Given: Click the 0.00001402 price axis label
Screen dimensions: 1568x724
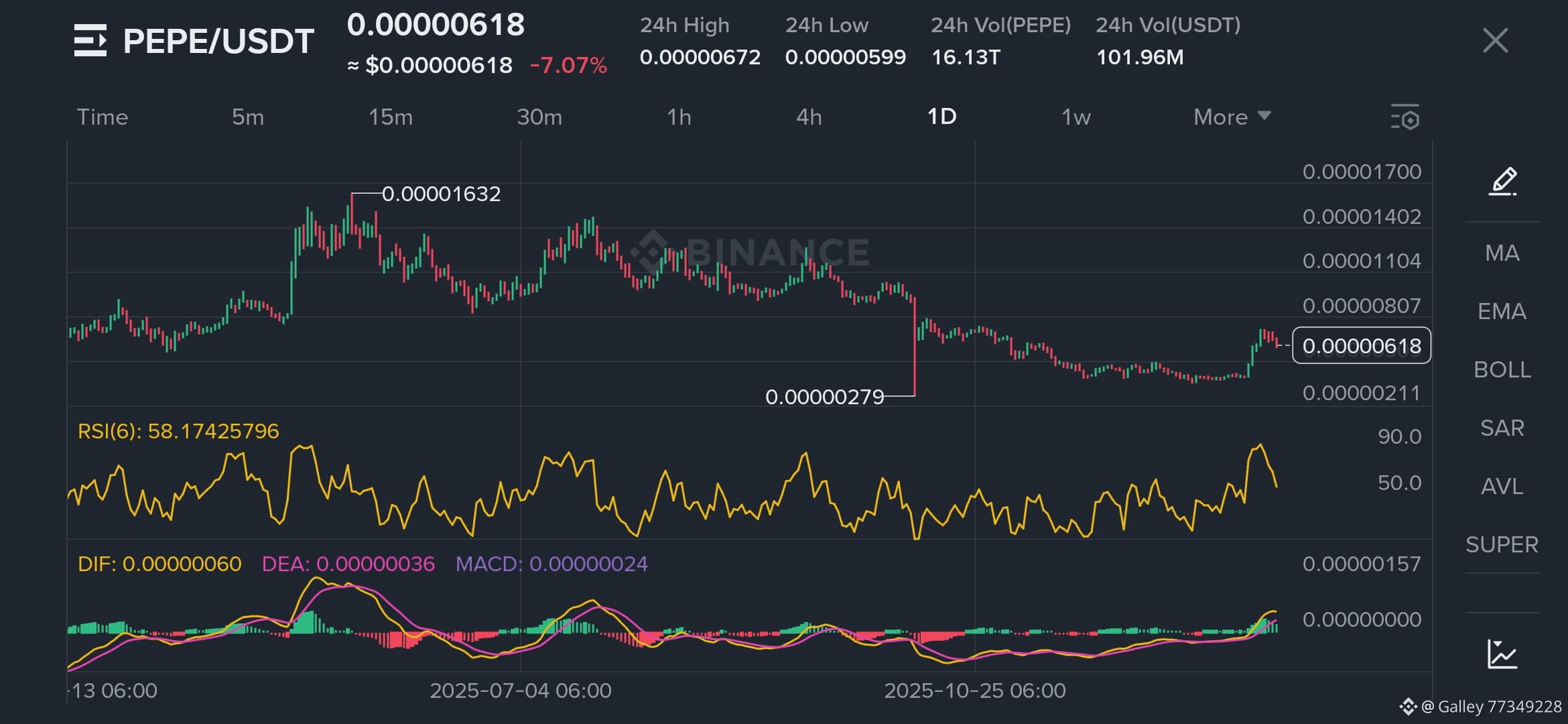Looking at the screenshot, I should point(1362,217).
